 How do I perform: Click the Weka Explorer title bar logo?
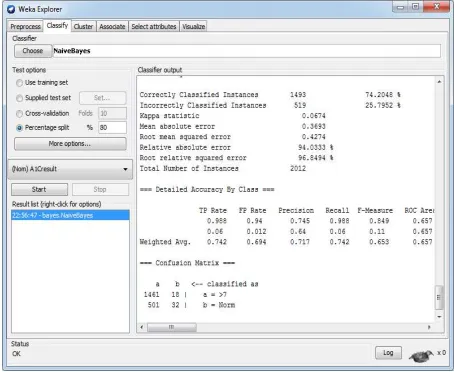pos(11,9)
